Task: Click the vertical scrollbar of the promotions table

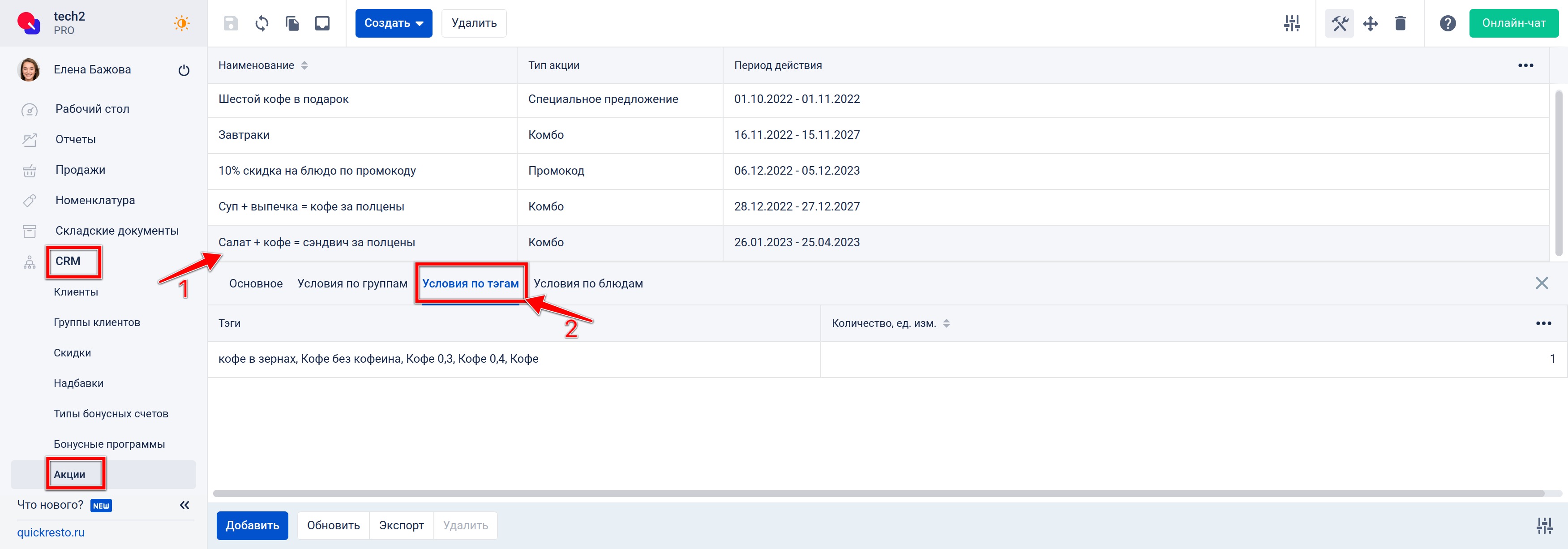Action: (x=1558, y=173)
